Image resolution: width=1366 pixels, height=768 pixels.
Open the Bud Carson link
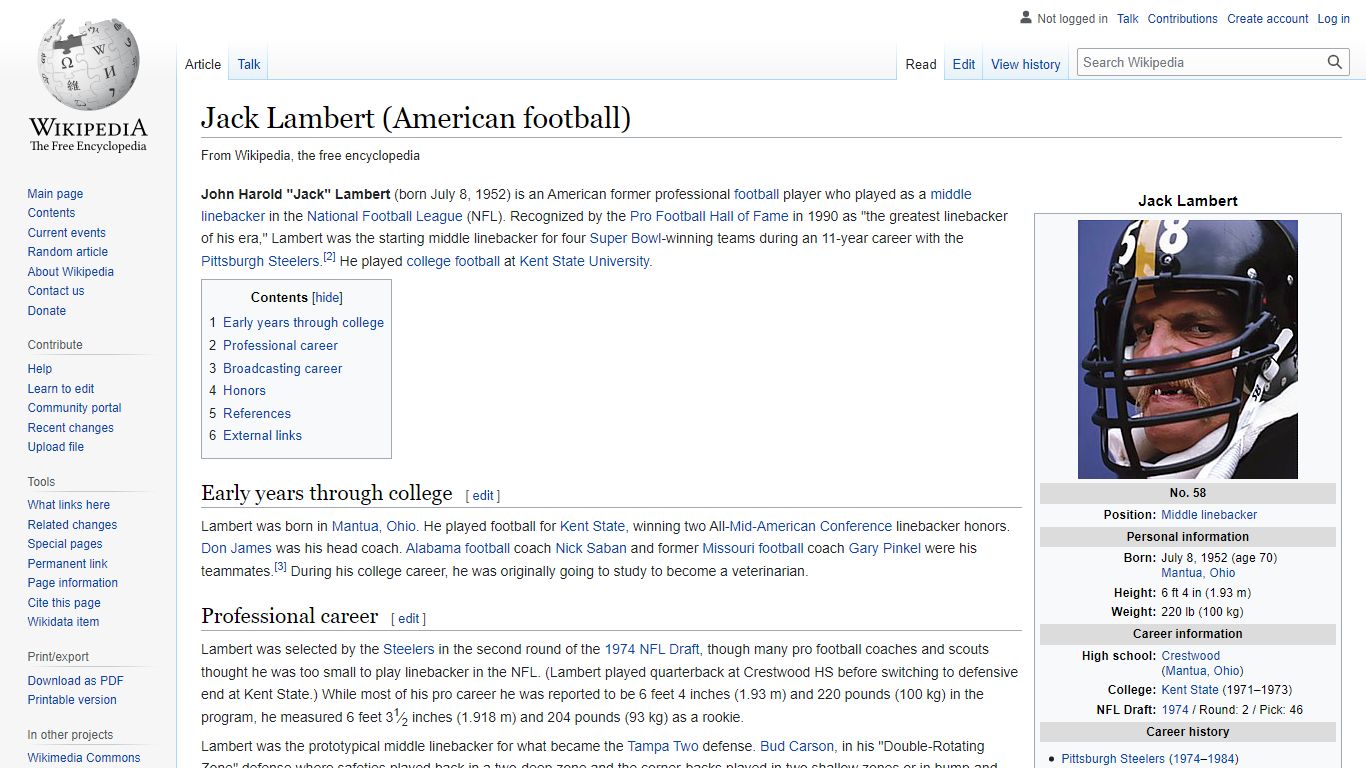pos(797,747)
